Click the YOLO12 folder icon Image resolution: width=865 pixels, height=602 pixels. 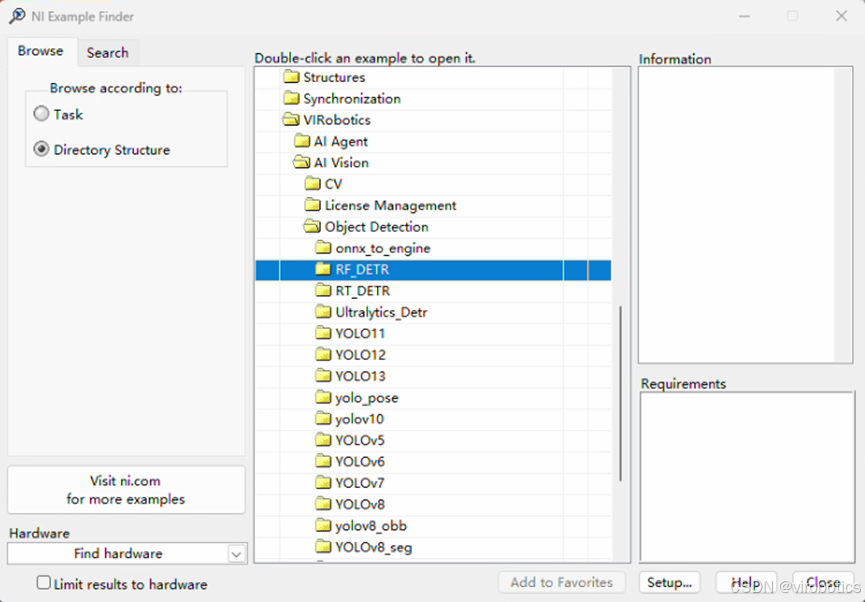click(x=323, y=355)
